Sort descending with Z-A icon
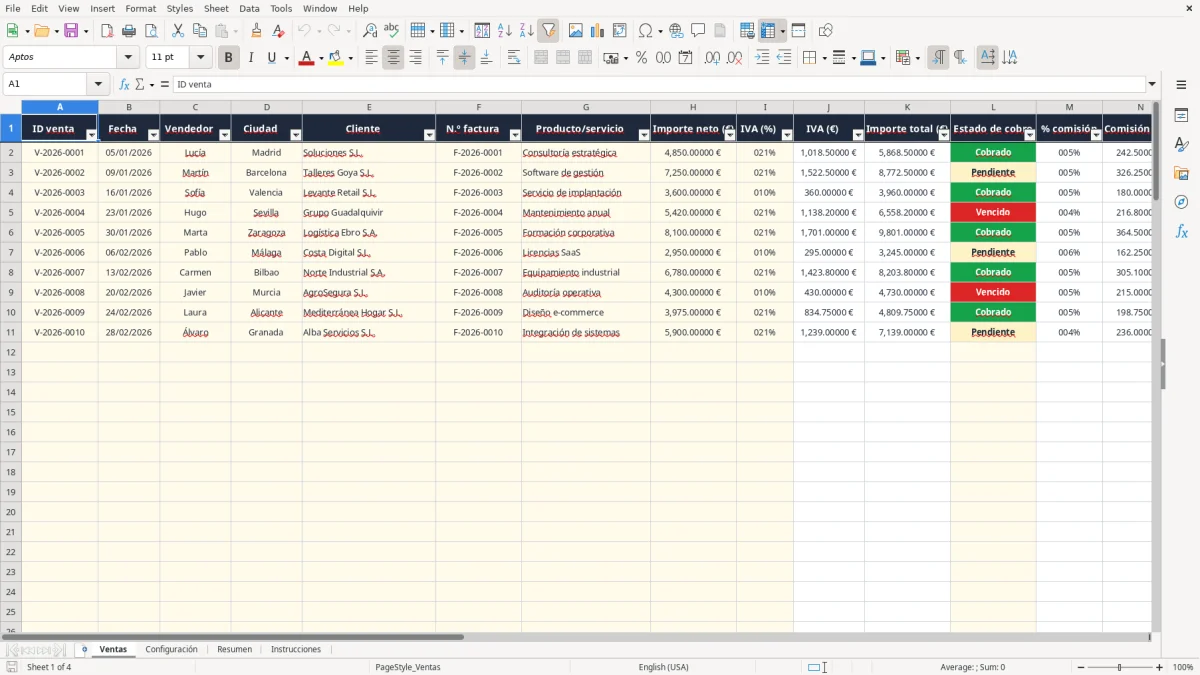This screenshot has height=675, width=1200. tap(526, 31)
